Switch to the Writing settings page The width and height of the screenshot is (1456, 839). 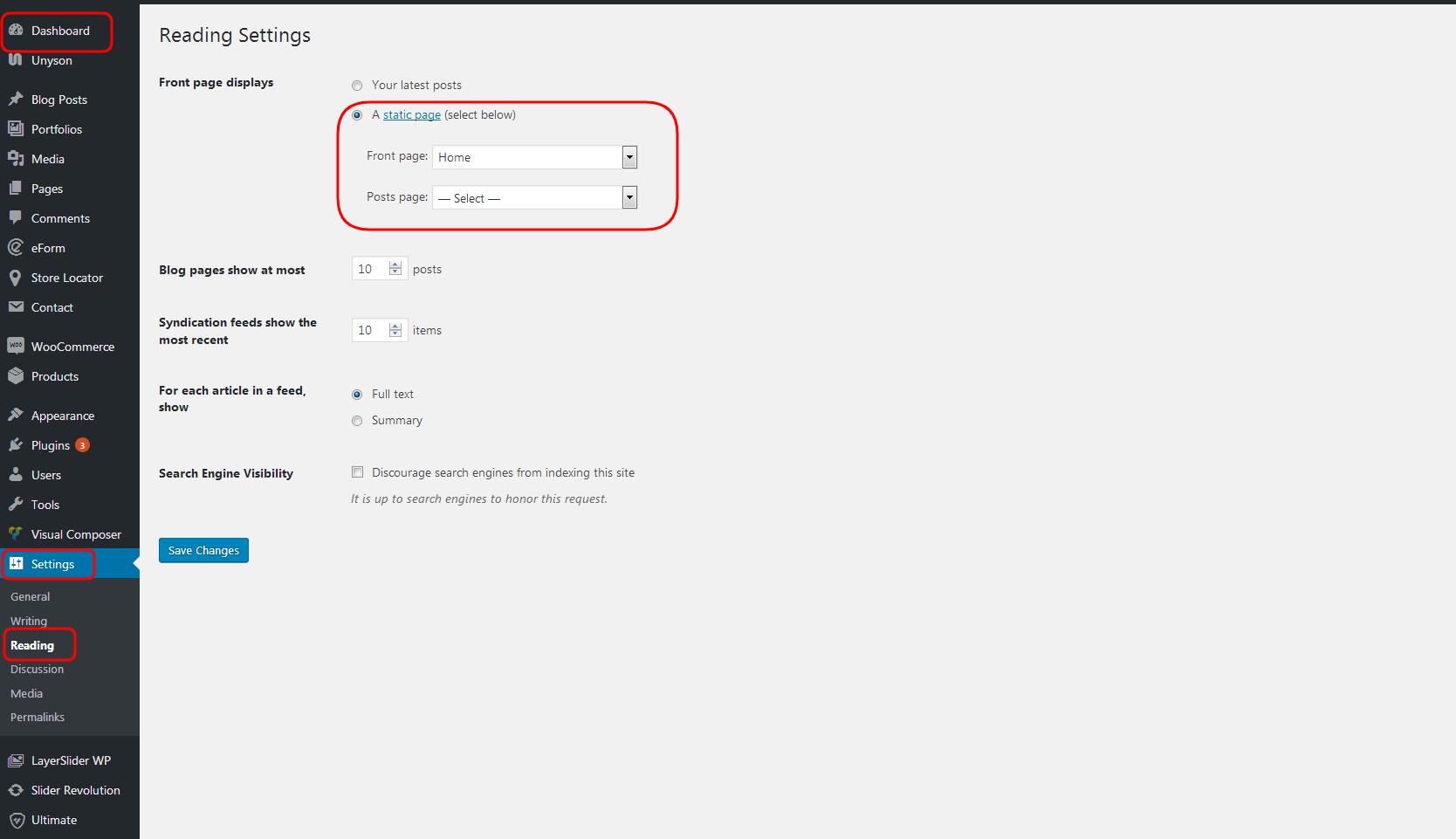[28, 621]
